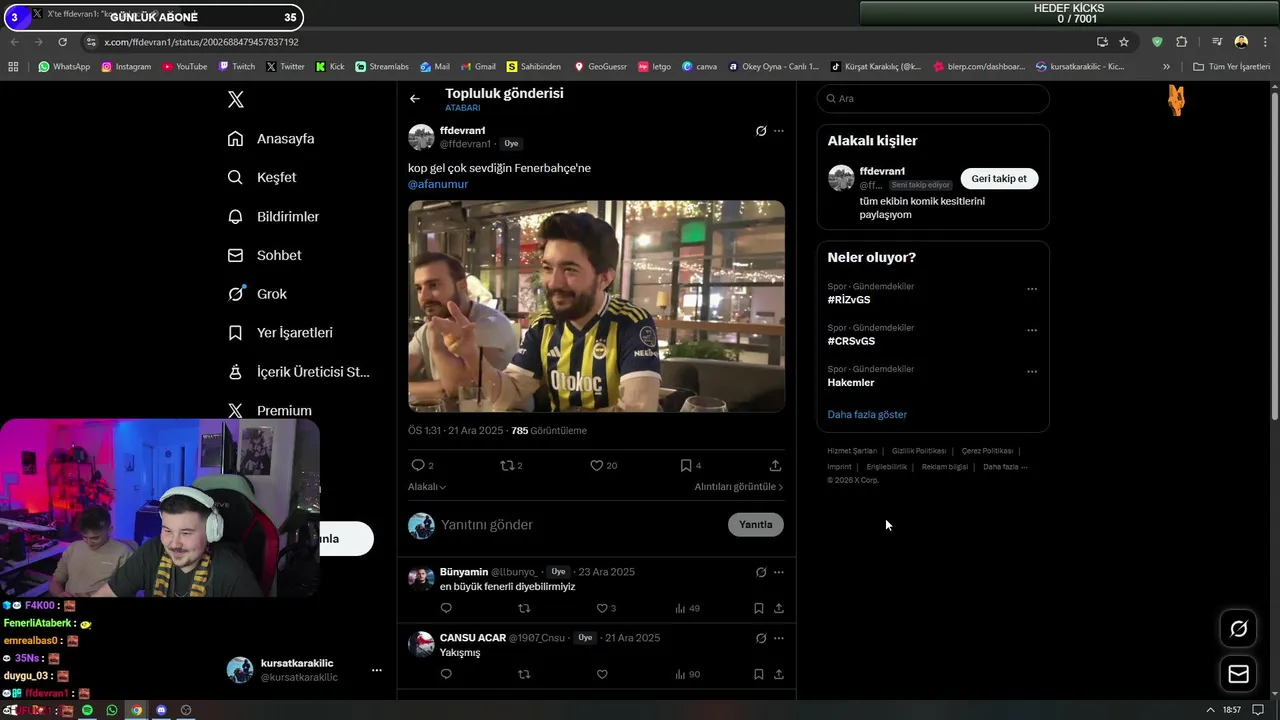
Task: Open the @afanumur mention link
Action: pos(438,184)
